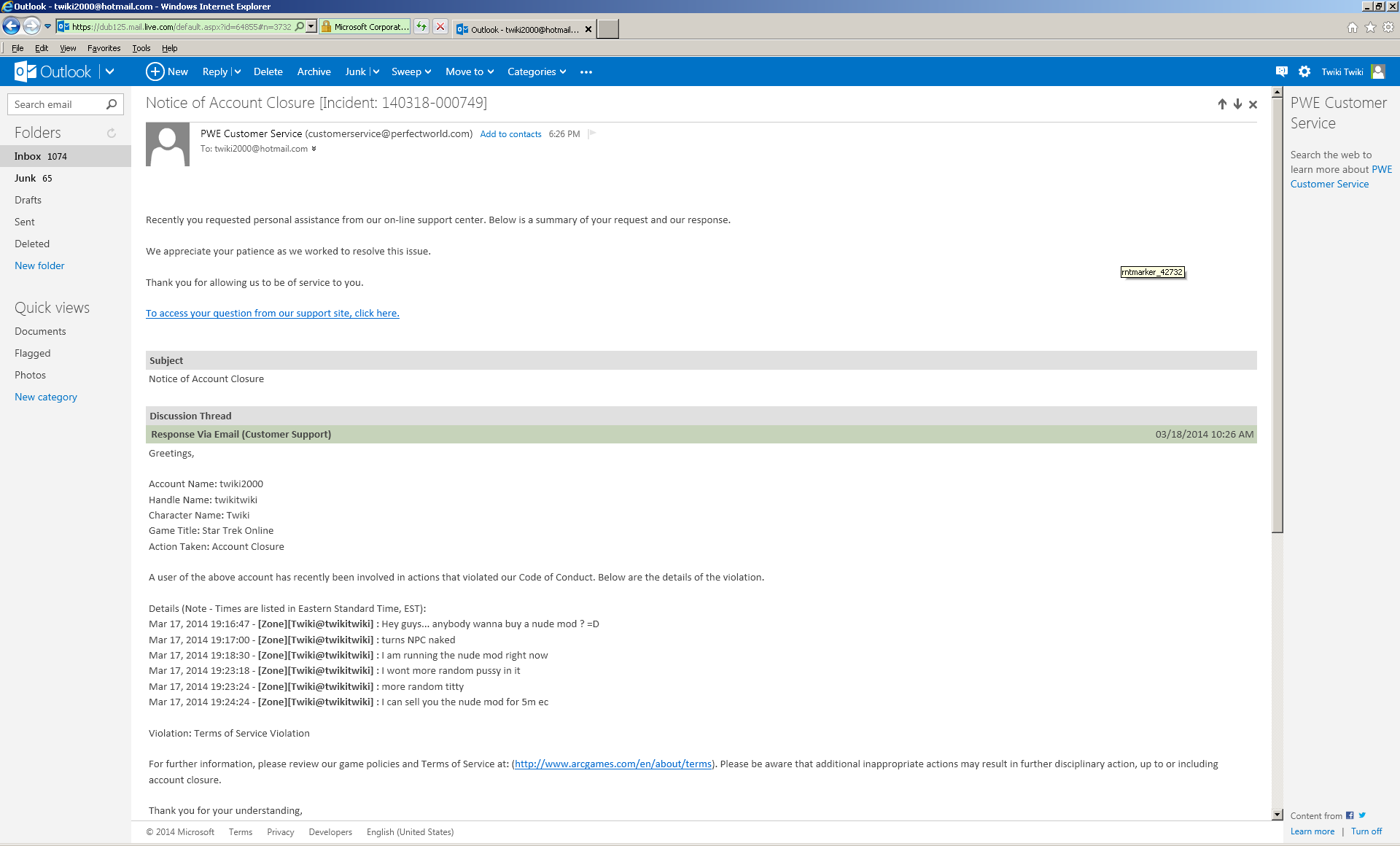Open the Outlook settings gear
Screen dimensions: 1400x846
[x=1304, y=71]
